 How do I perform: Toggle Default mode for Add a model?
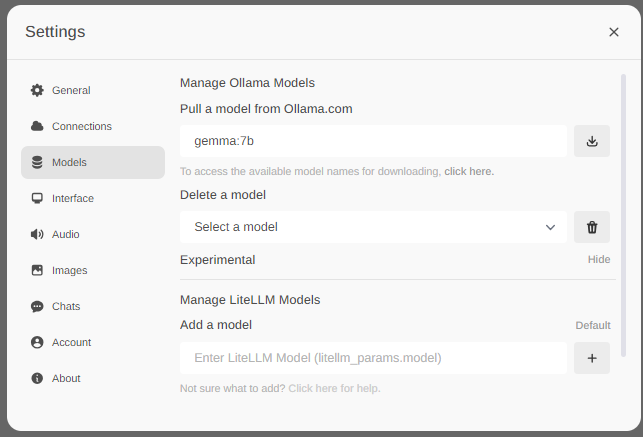(592, 325)
